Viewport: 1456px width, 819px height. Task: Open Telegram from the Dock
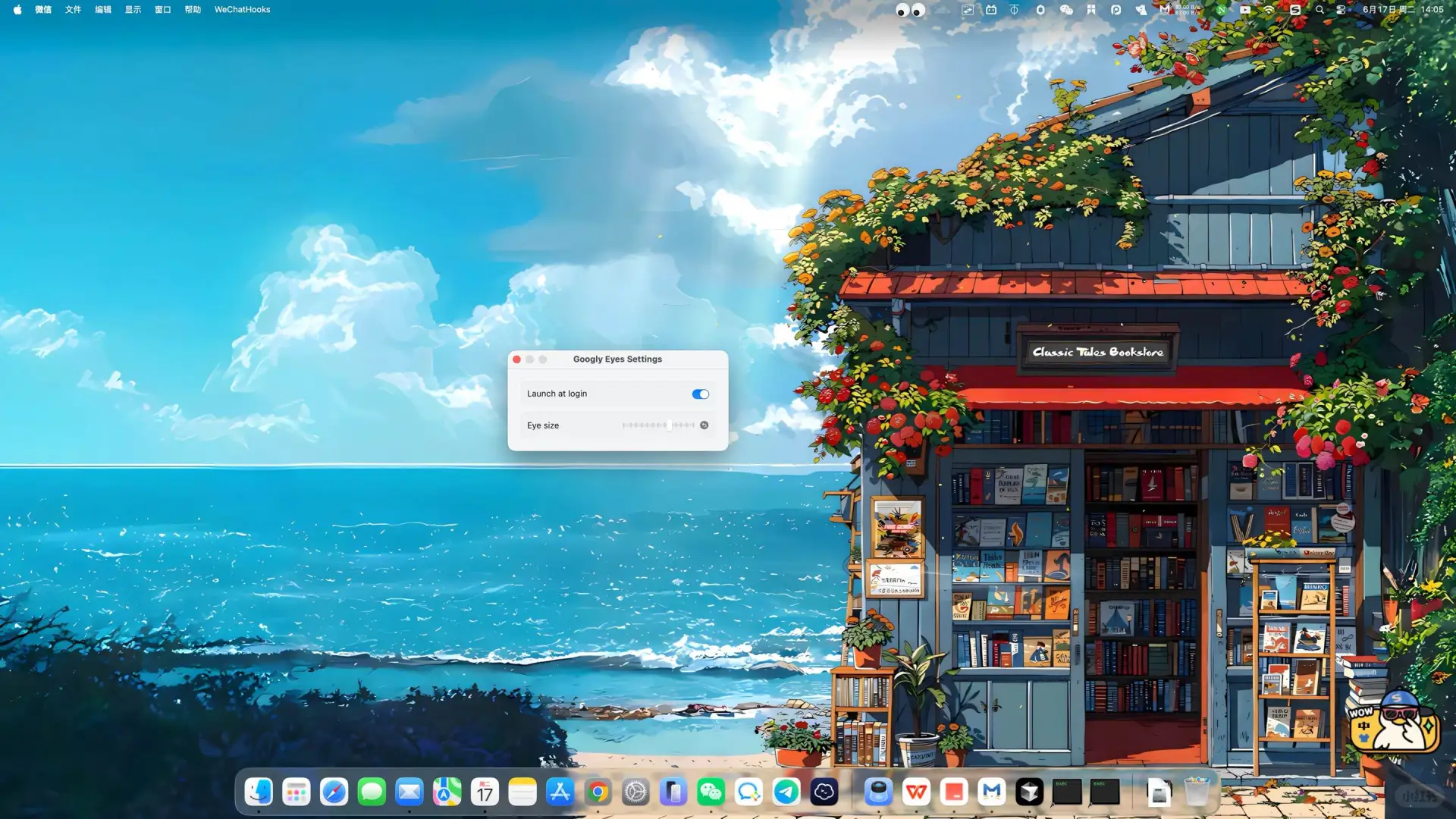coord(786,792)
